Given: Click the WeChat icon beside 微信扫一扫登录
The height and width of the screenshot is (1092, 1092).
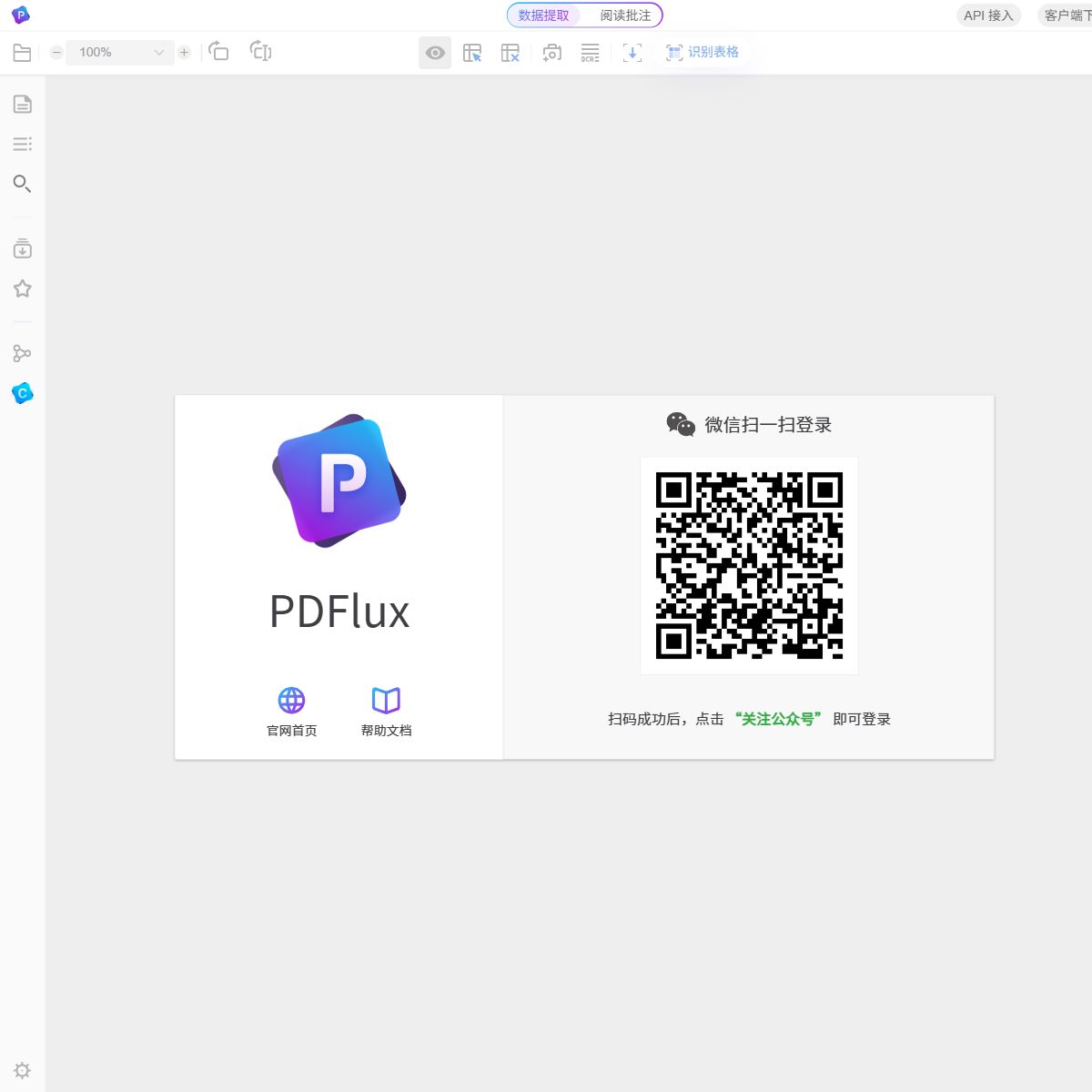Looking at the screenshot, I should (x=681, y=424).
